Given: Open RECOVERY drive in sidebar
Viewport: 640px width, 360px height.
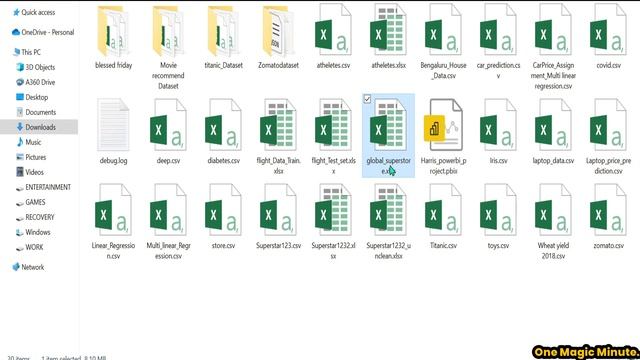Looking at the screenshot, I should [35, 217].
